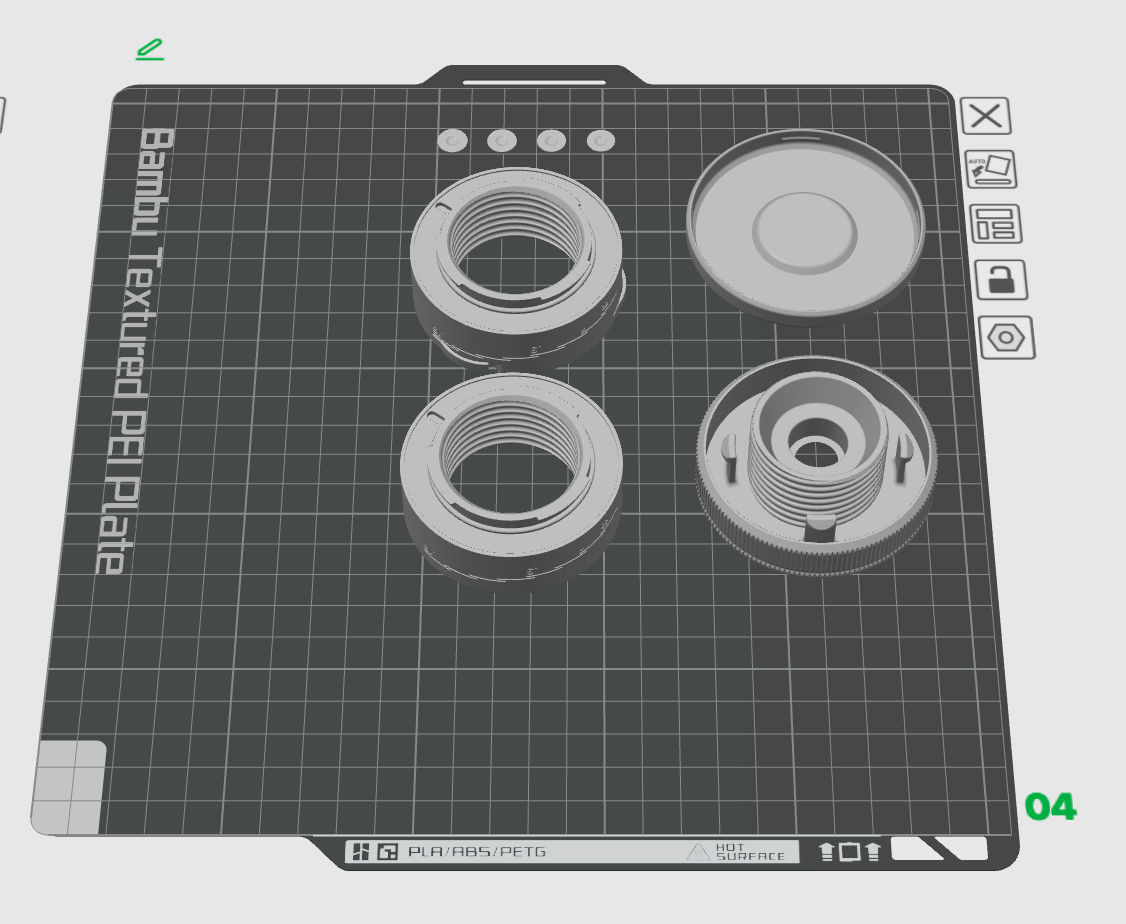Click the green plate number 04

tap(1050, 807)
